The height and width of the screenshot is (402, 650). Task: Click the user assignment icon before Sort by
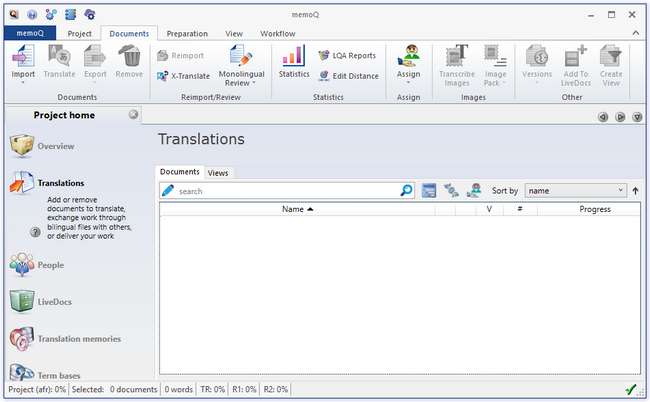474,191
